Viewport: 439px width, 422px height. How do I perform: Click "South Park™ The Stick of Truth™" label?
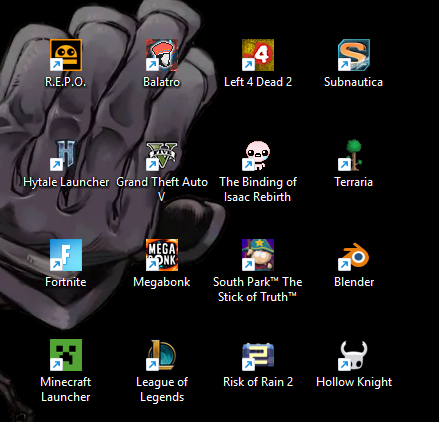(x=258, y=289)
